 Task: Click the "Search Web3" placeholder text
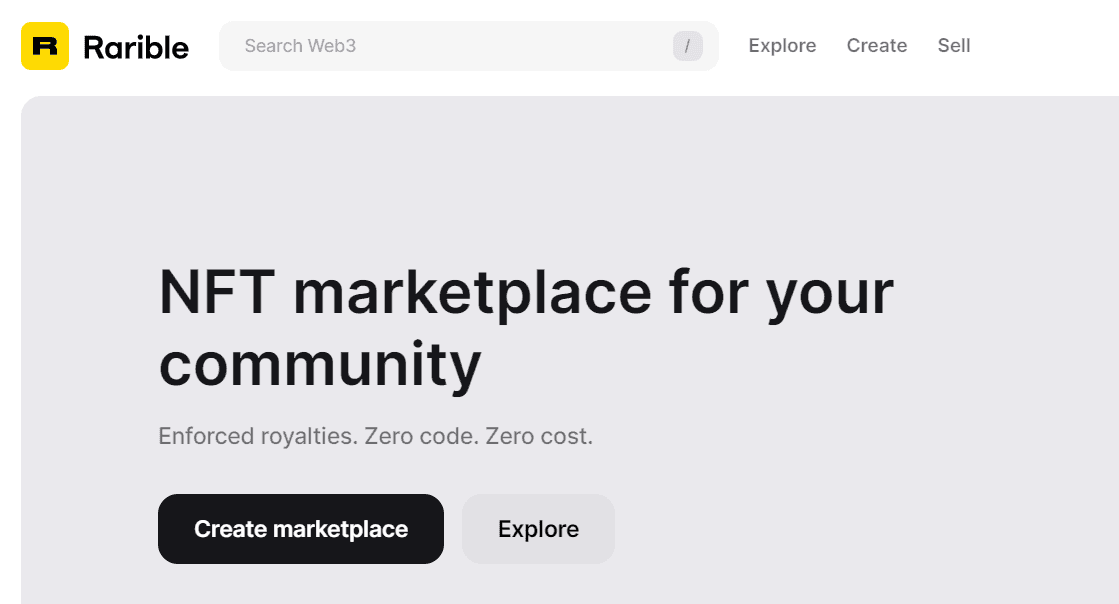click(300, 46)
